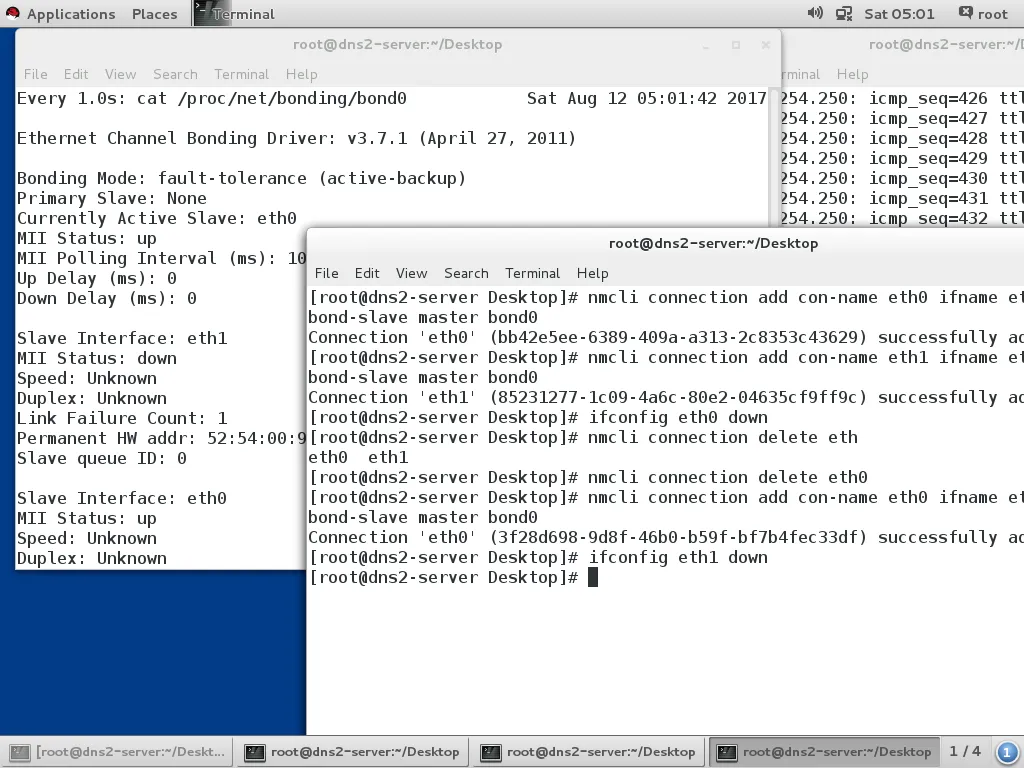Open File menu in bonding watch window
This screenshot has height=768, width=1024.
pos(35,74)
